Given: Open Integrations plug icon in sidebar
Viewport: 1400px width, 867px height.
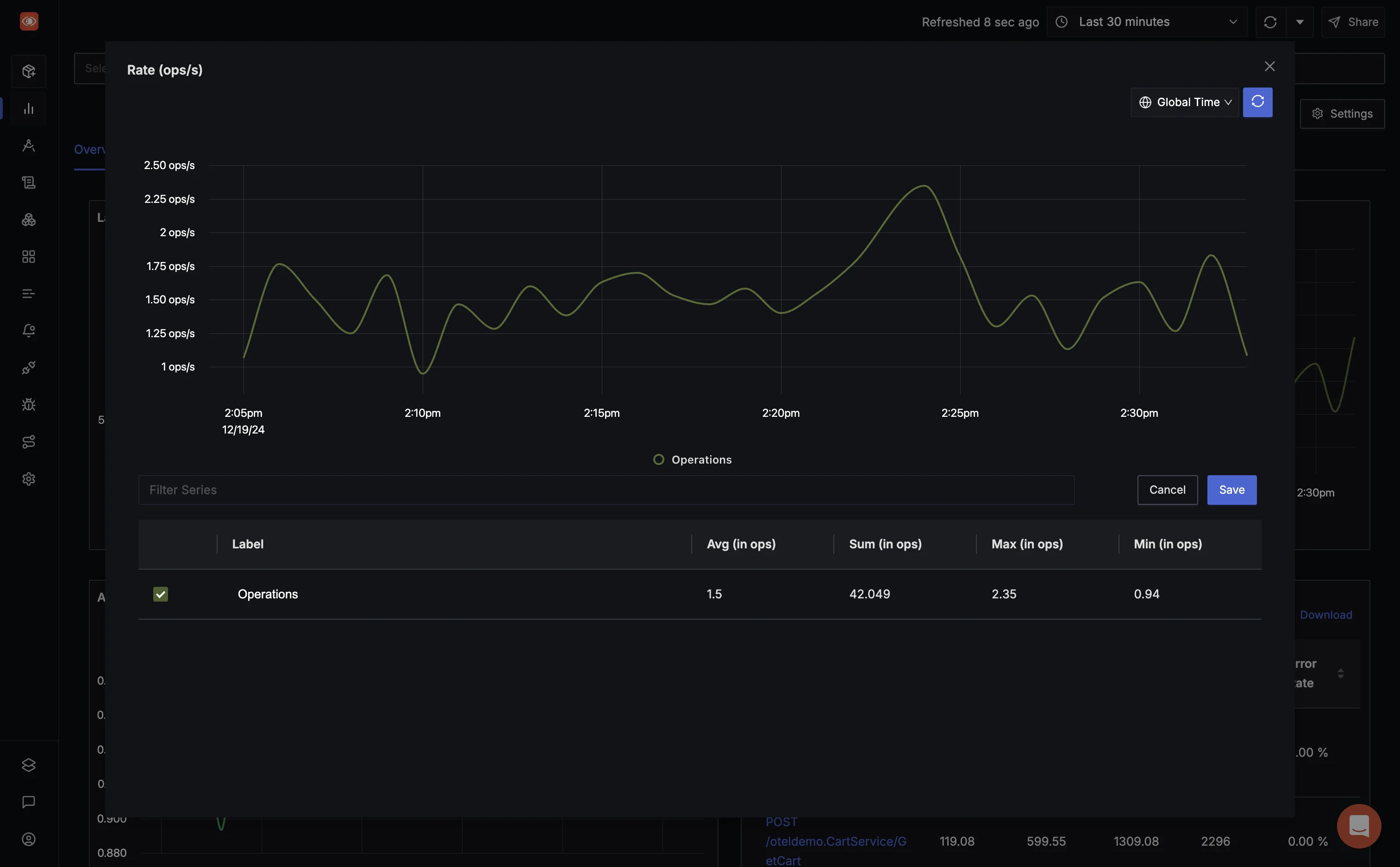Looking at the screenshot, I should 29,368.
